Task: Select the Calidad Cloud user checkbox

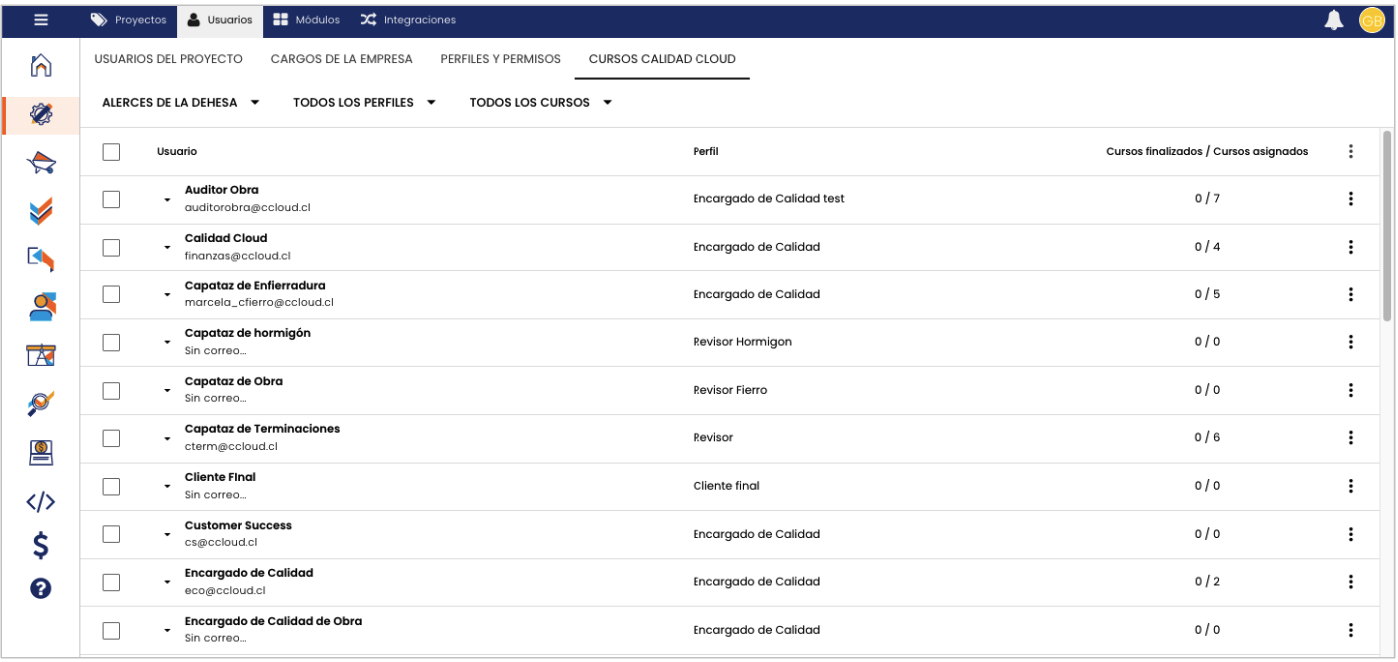Action: 111,247
